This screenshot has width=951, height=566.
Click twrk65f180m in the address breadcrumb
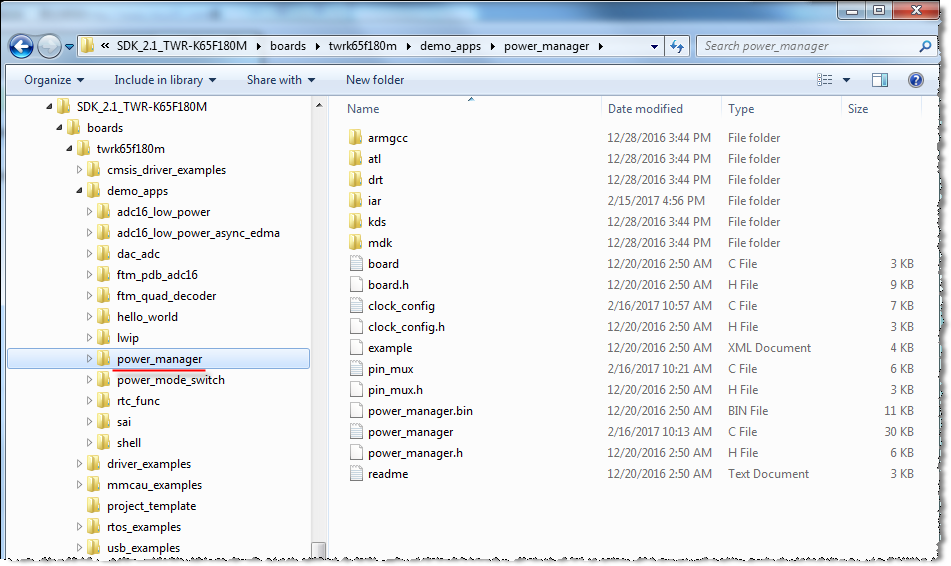pos(363,46)
